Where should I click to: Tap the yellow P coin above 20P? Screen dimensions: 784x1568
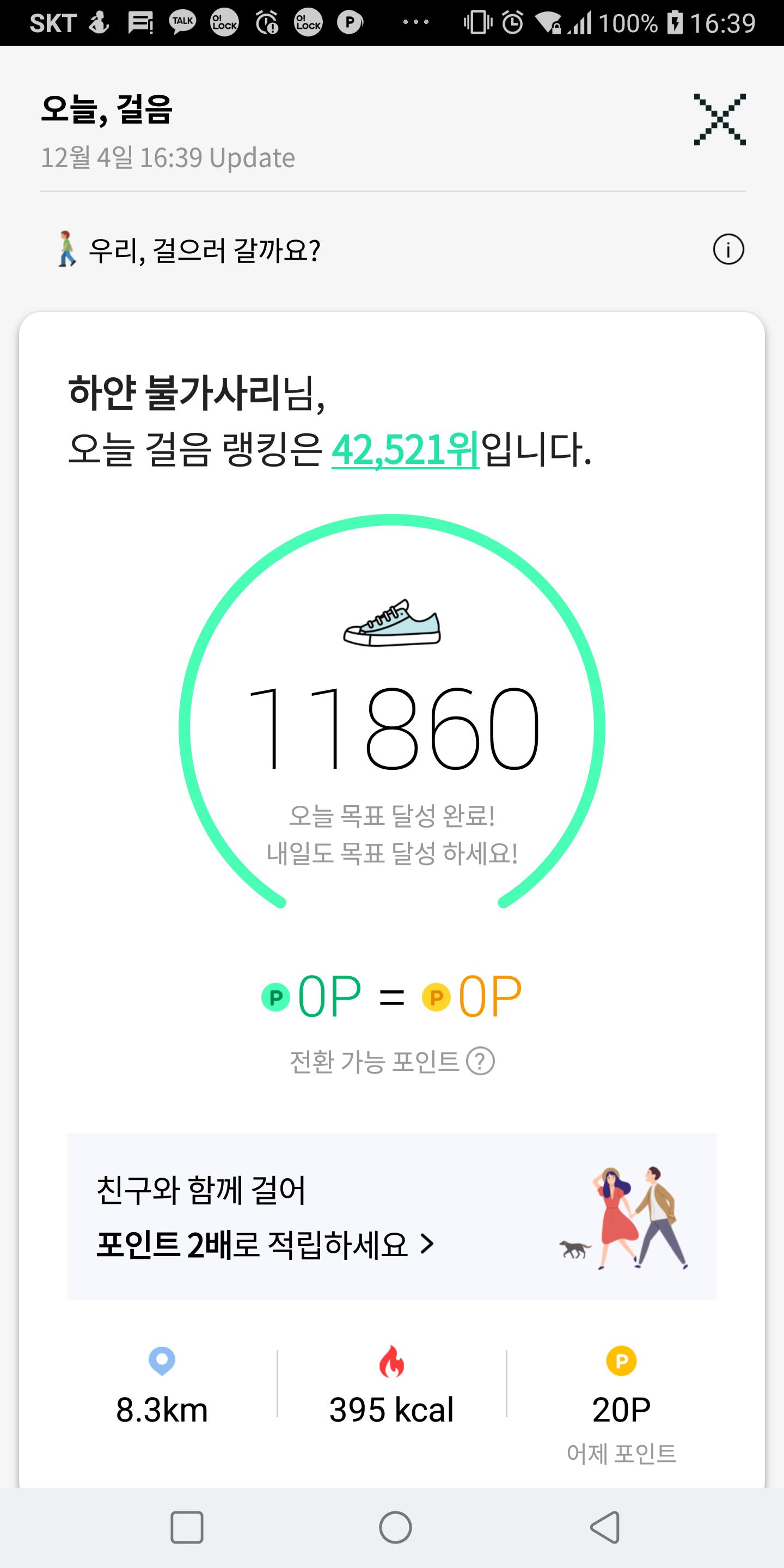click(621, 1361)
